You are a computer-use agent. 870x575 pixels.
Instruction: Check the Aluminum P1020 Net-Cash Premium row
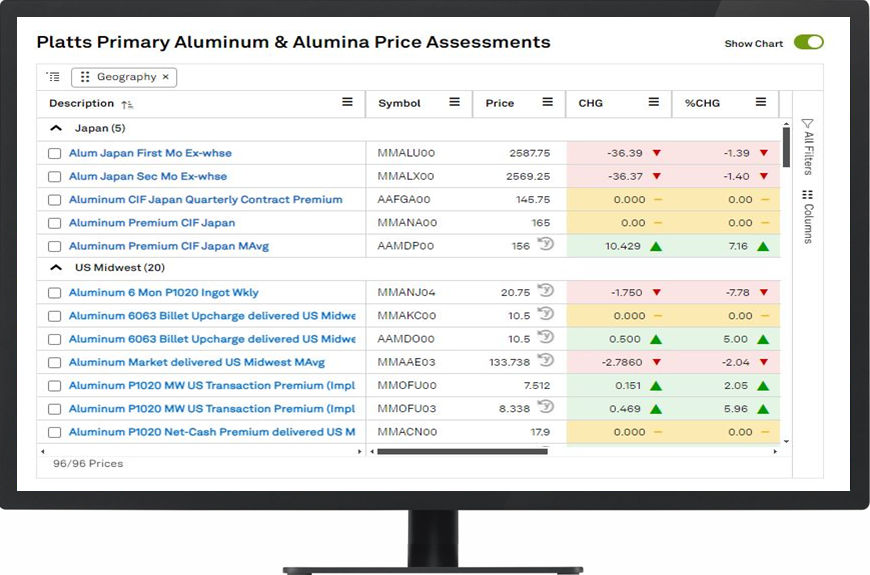pos(54,432)
